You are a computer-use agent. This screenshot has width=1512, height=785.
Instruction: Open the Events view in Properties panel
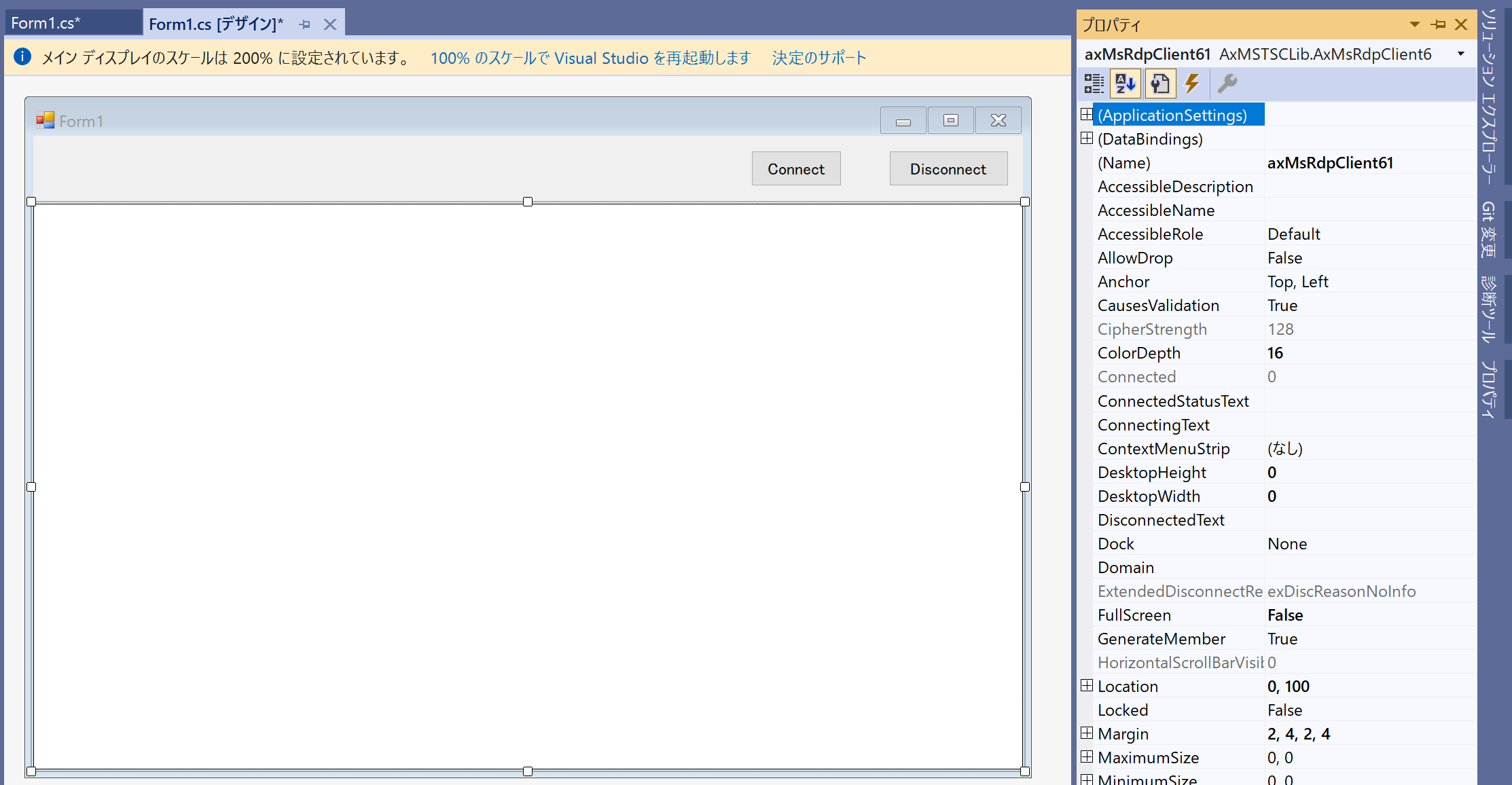[x=1193, y=84]
